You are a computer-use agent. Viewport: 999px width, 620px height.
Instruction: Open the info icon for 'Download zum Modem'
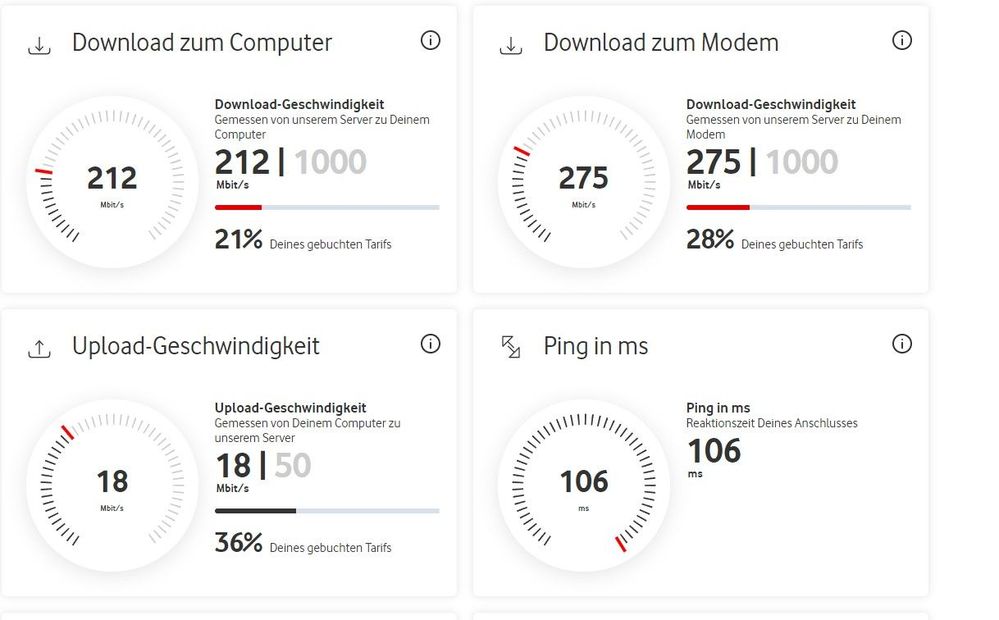tap(901, 40)
